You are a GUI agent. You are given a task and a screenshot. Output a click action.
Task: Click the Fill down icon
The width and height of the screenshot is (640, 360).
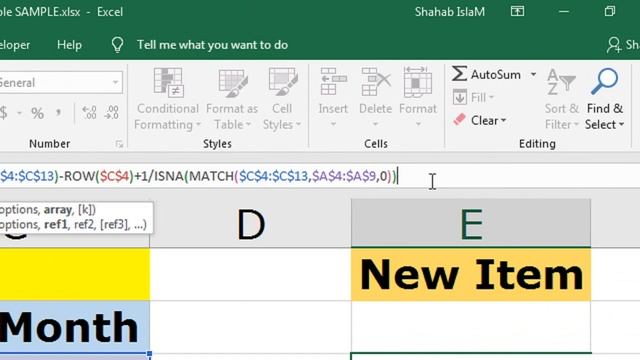click(x=460, y=97)
